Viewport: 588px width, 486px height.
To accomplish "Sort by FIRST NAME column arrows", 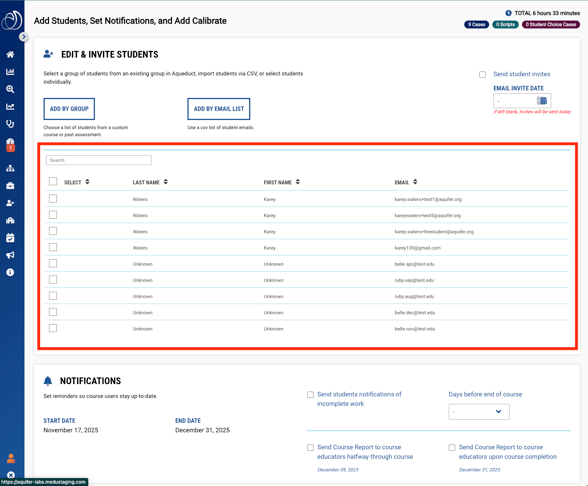I will [298, 182].
